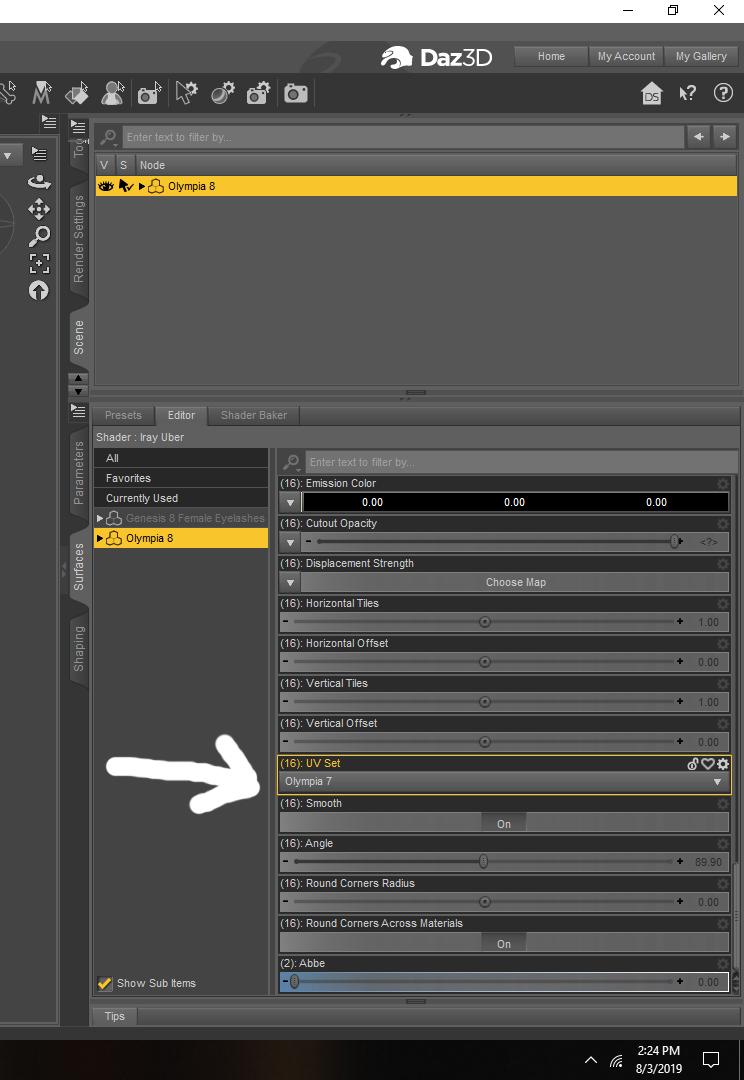744x1080 pixels.
Task: Click the viewport zoom magnifier icon
Action: (x=39, y=236)
